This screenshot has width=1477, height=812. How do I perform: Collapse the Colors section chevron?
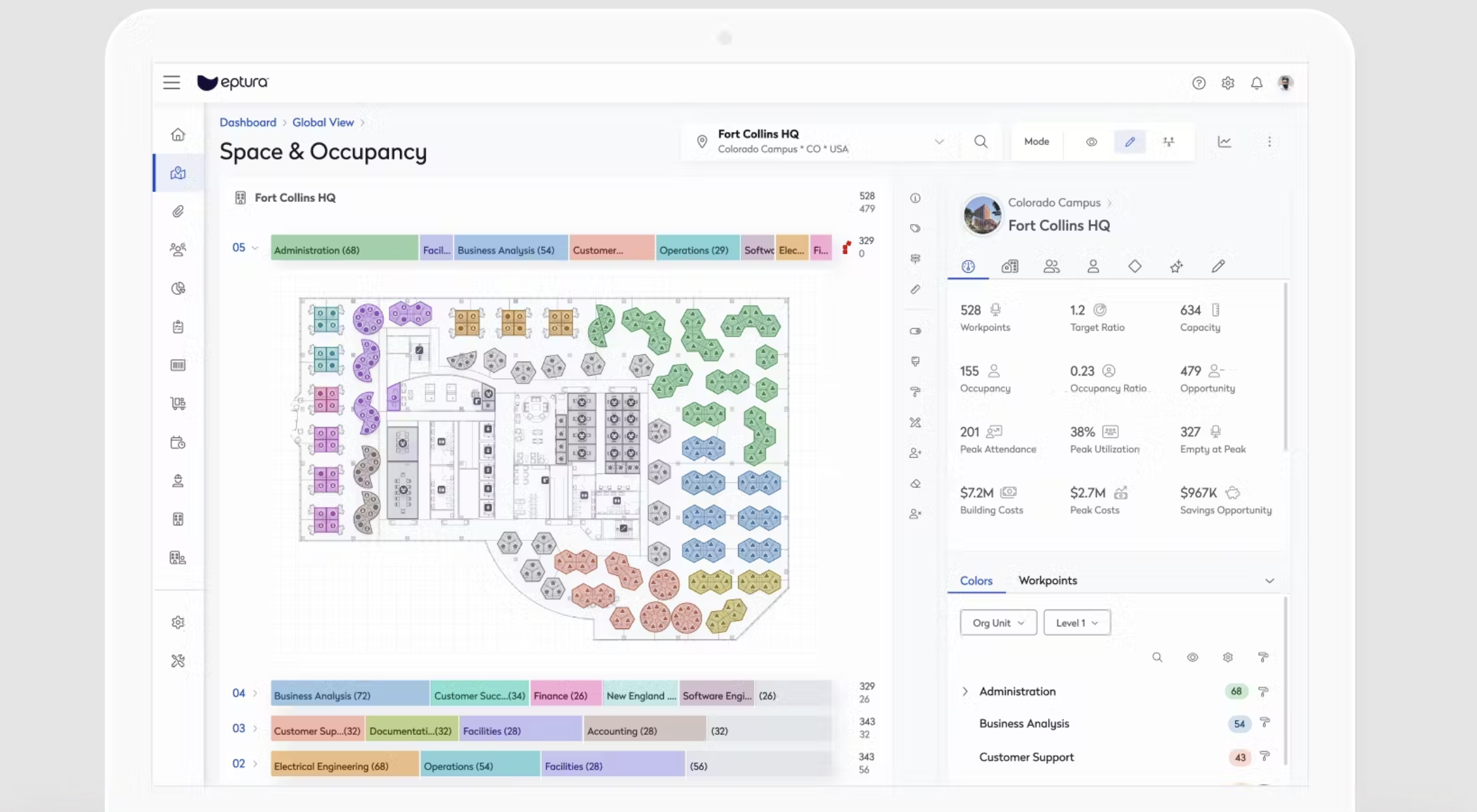(1269, 581)
